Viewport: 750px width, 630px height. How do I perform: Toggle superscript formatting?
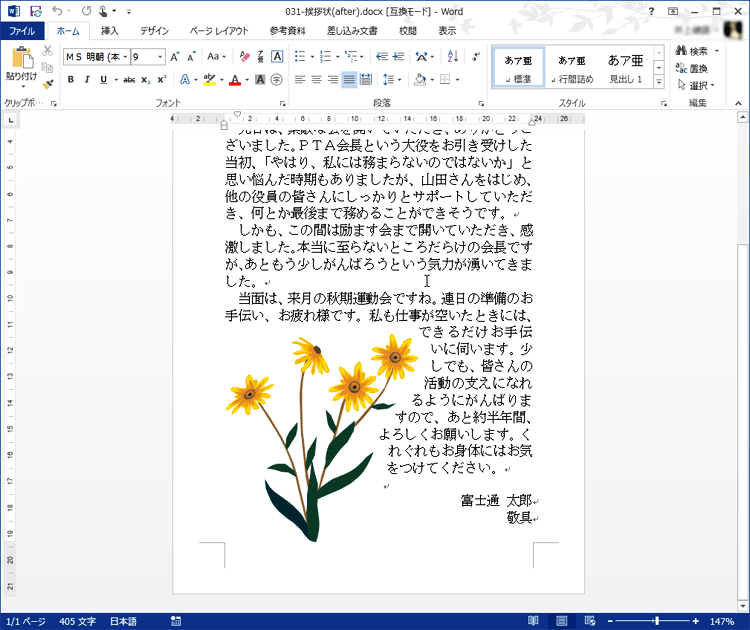pos(162,79)
